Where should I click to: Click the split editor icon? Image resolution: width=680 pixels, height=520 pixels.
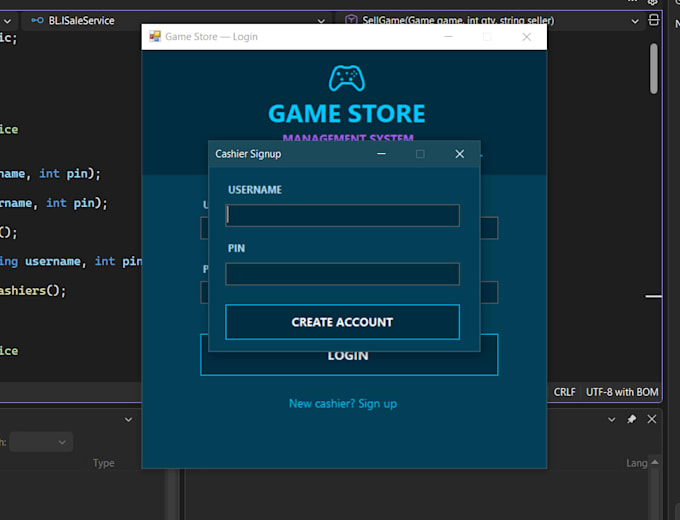coord(654,20)
